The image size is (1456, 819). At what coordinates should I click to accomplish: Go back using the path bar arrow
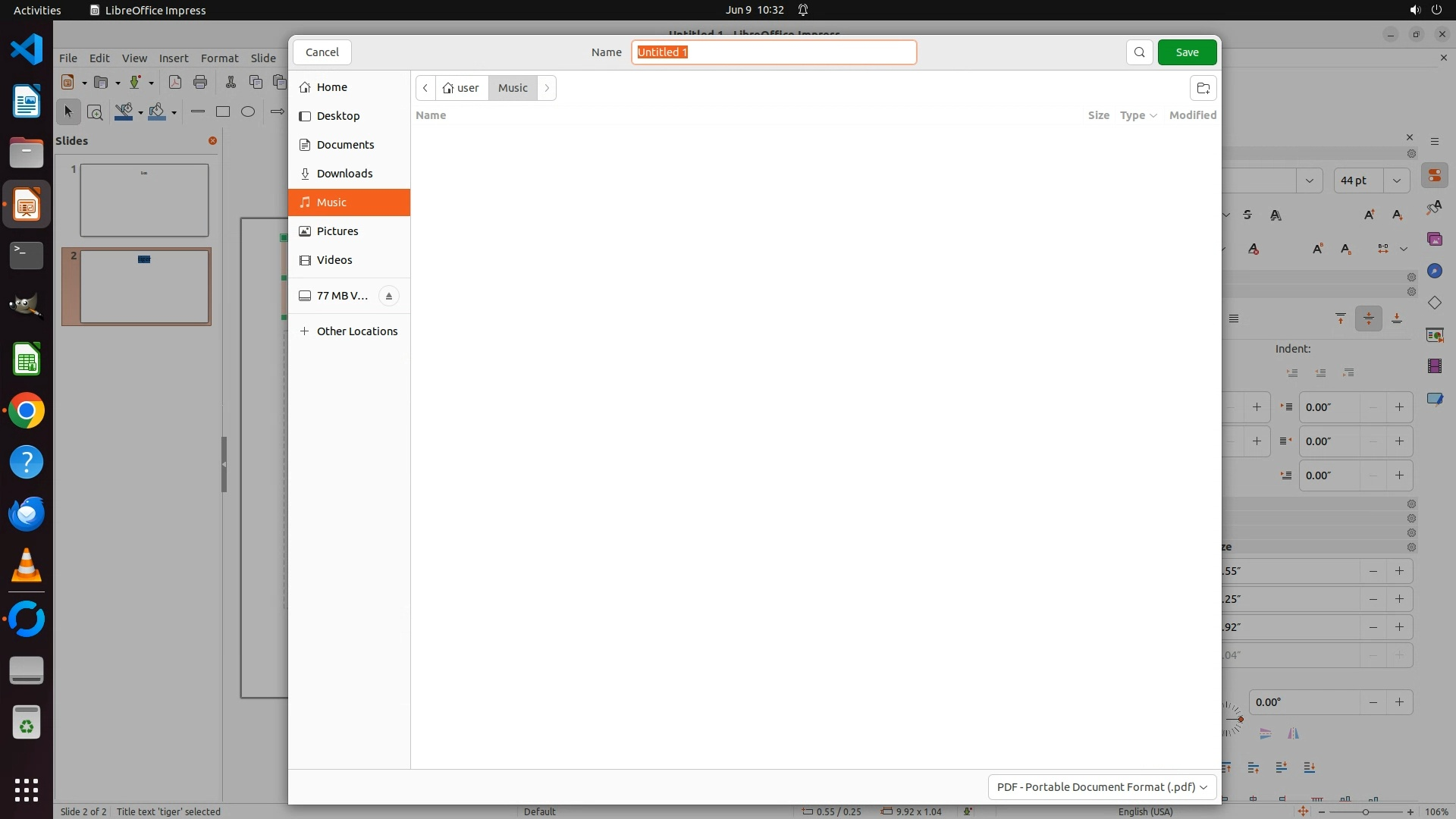click(425, 88)
